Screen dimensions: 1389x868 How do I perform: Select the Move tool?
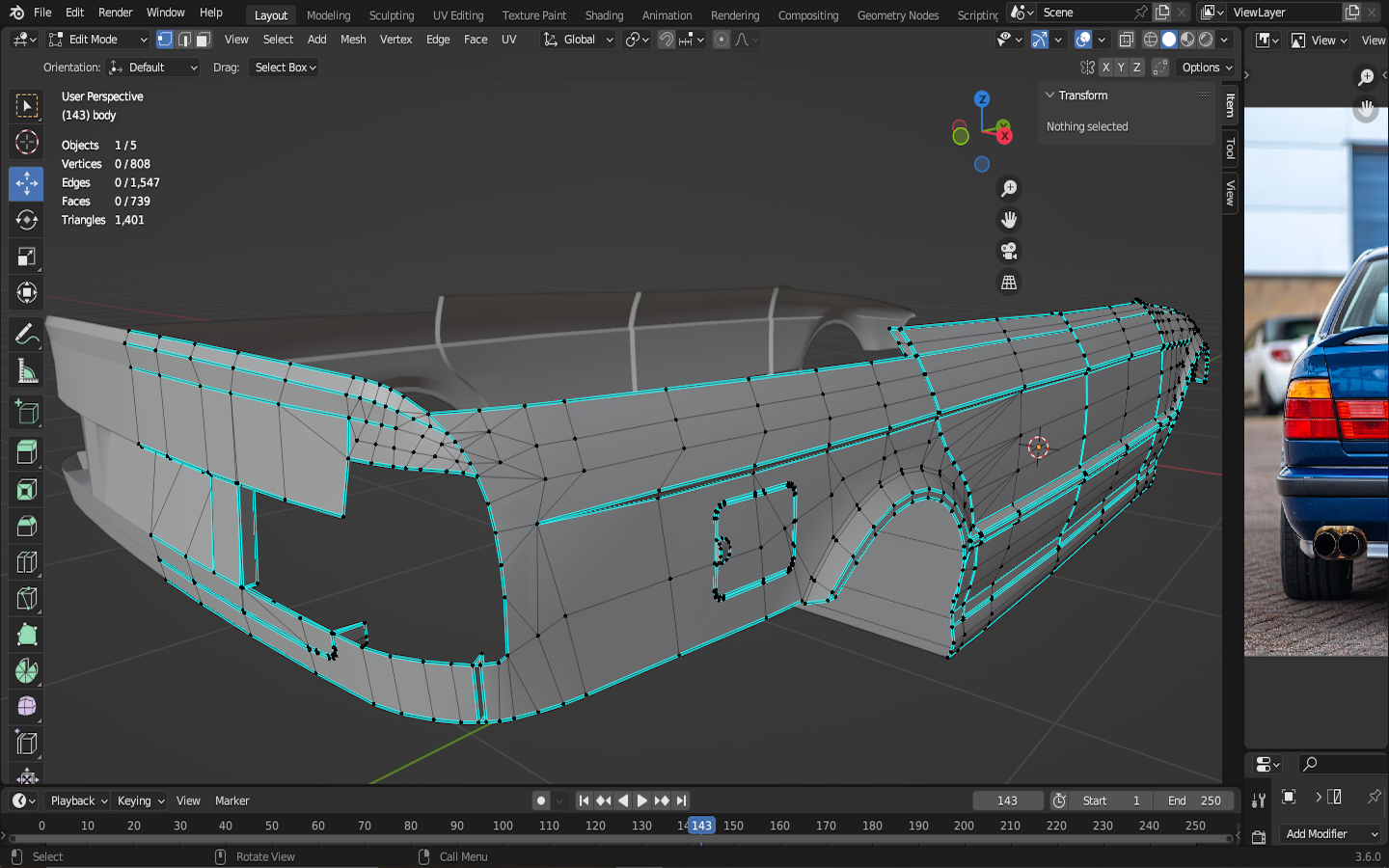pos(26,183)
